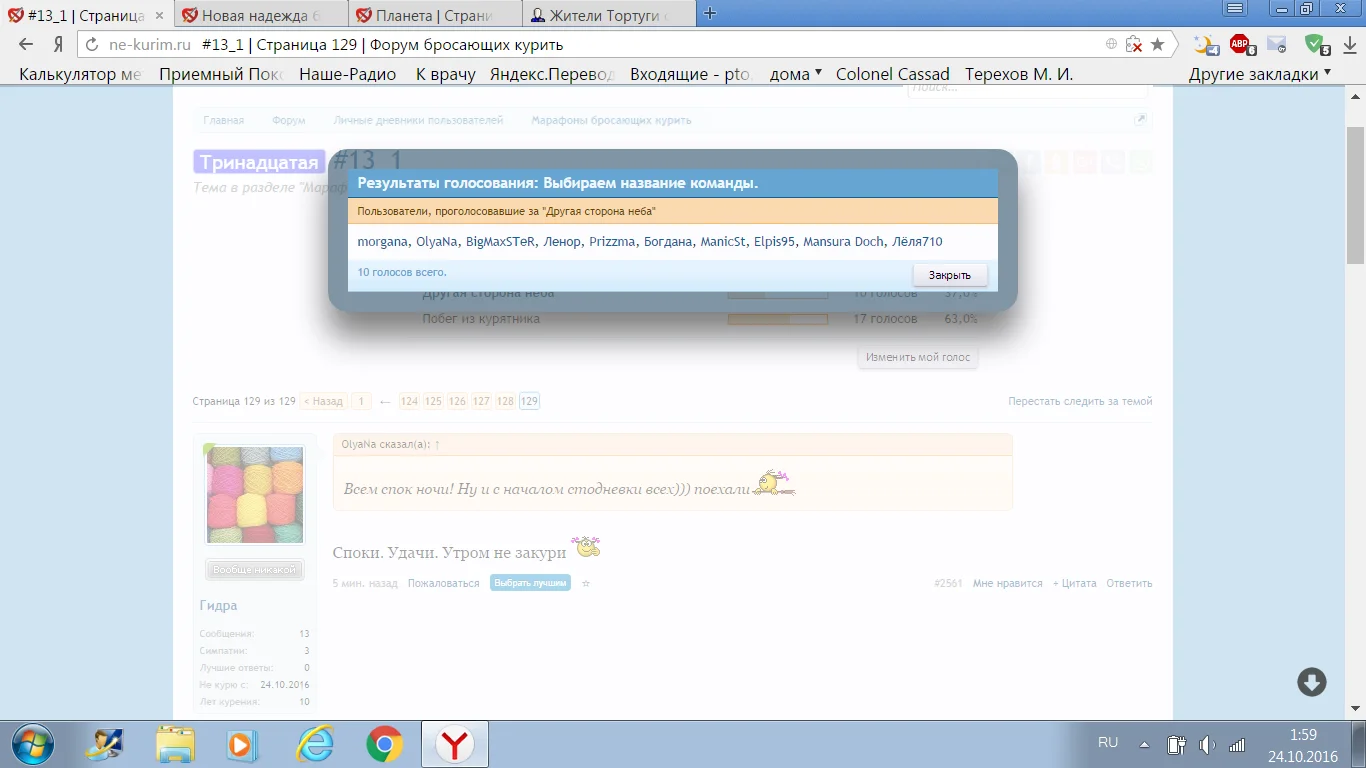This screenshot has height=768, width=1366.
Task: Open the 'Калькулятор' bookmark
Action: 81,74
